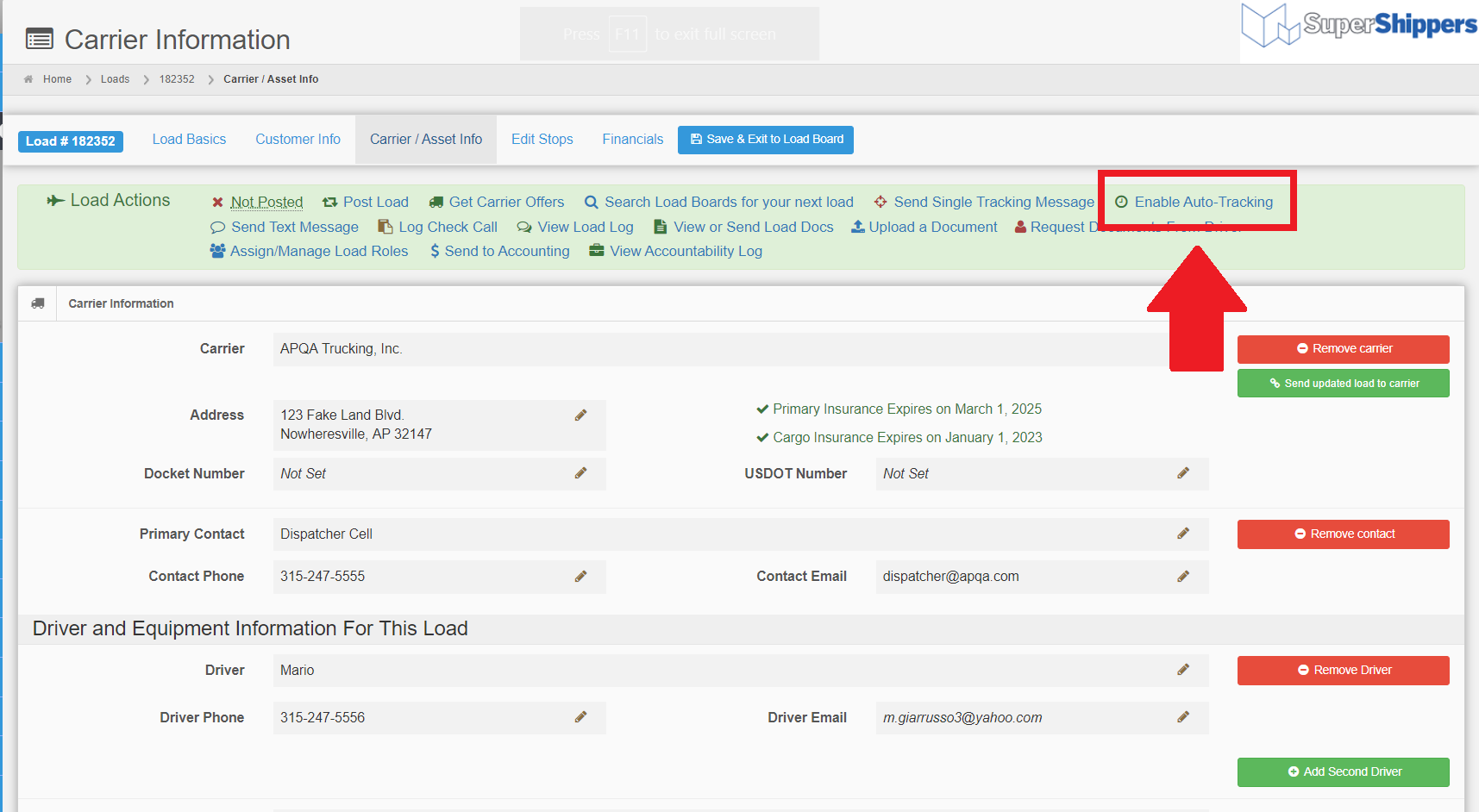This screenshot has height=812, width=1479.
Task: Toggle the Not Posted status
Action: point(266,202)
